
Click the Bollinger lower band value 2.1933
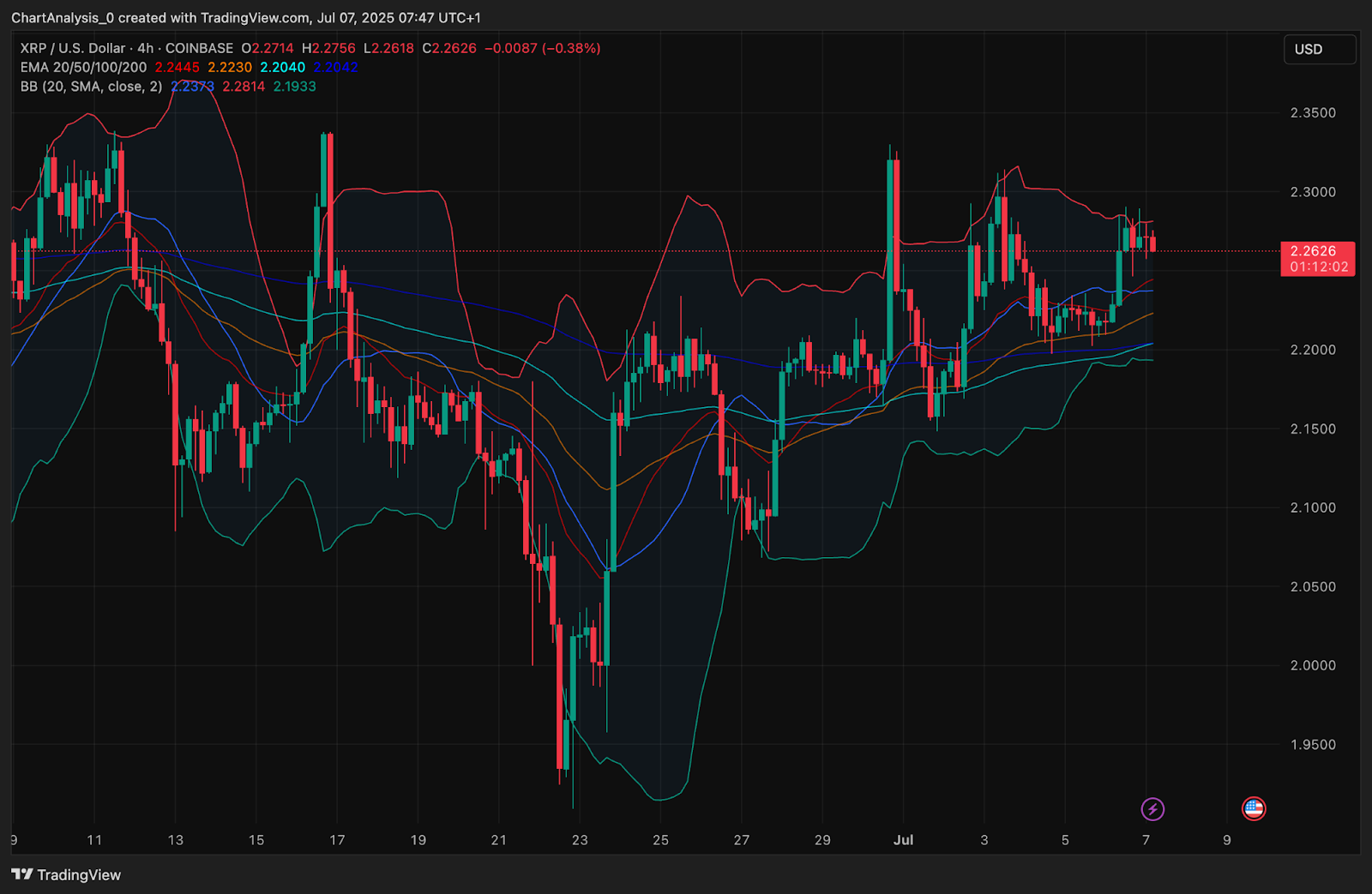tap(294, 87)
